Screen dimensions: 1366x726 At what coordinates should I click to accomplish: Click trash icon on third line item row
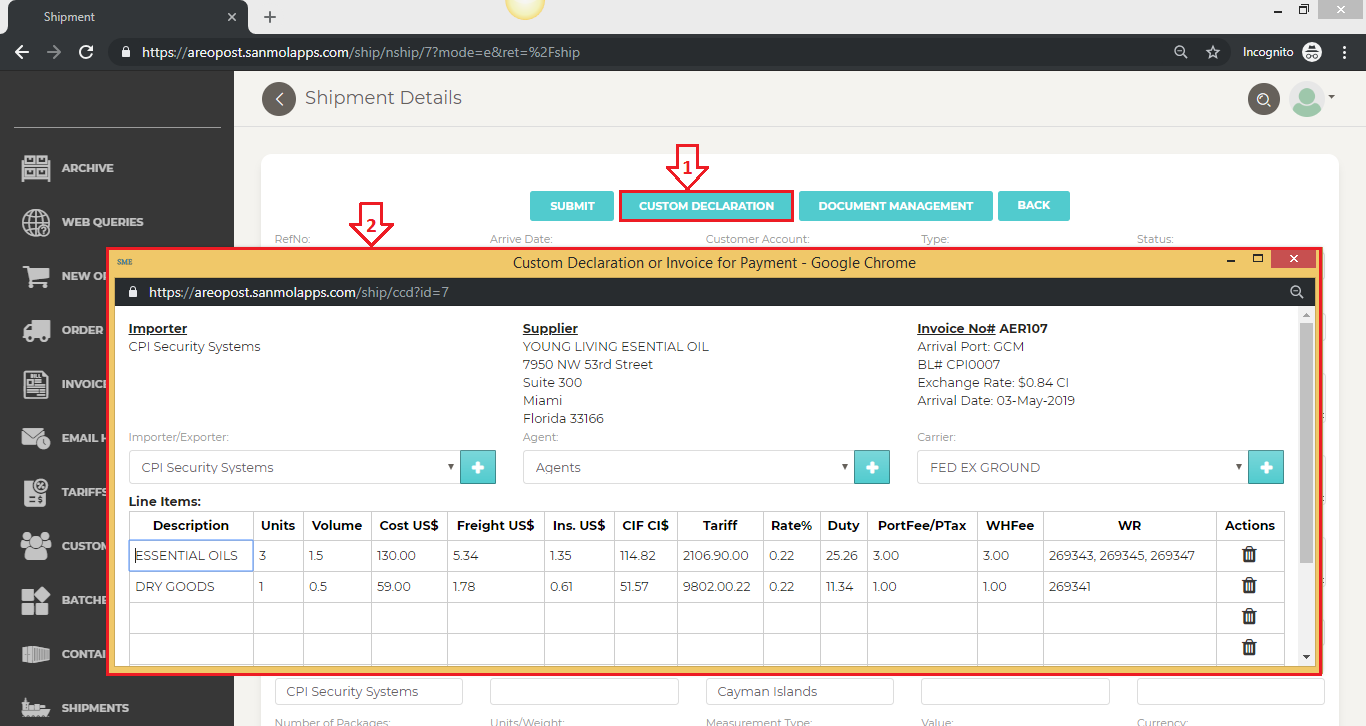point(1249,617)
